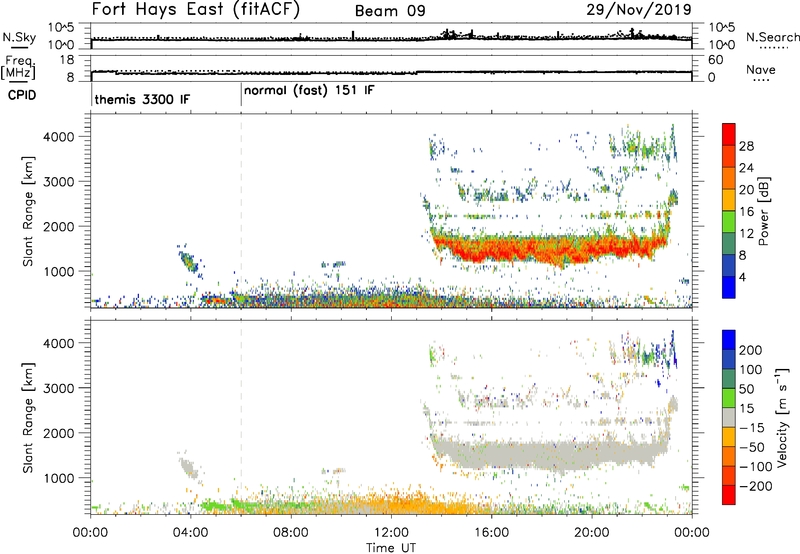Click the '08:00' time tick label

pyautogui.click(x=291, y=533)
